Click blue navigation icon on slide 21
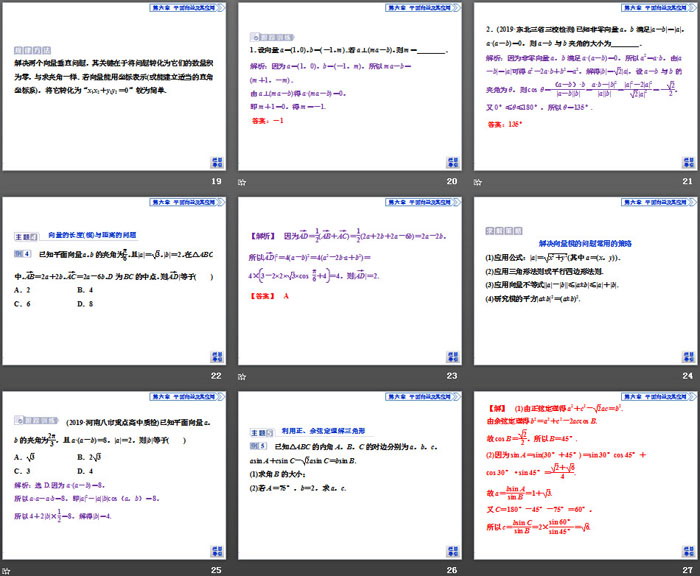700x576 pixels. [x=688, y=163]
